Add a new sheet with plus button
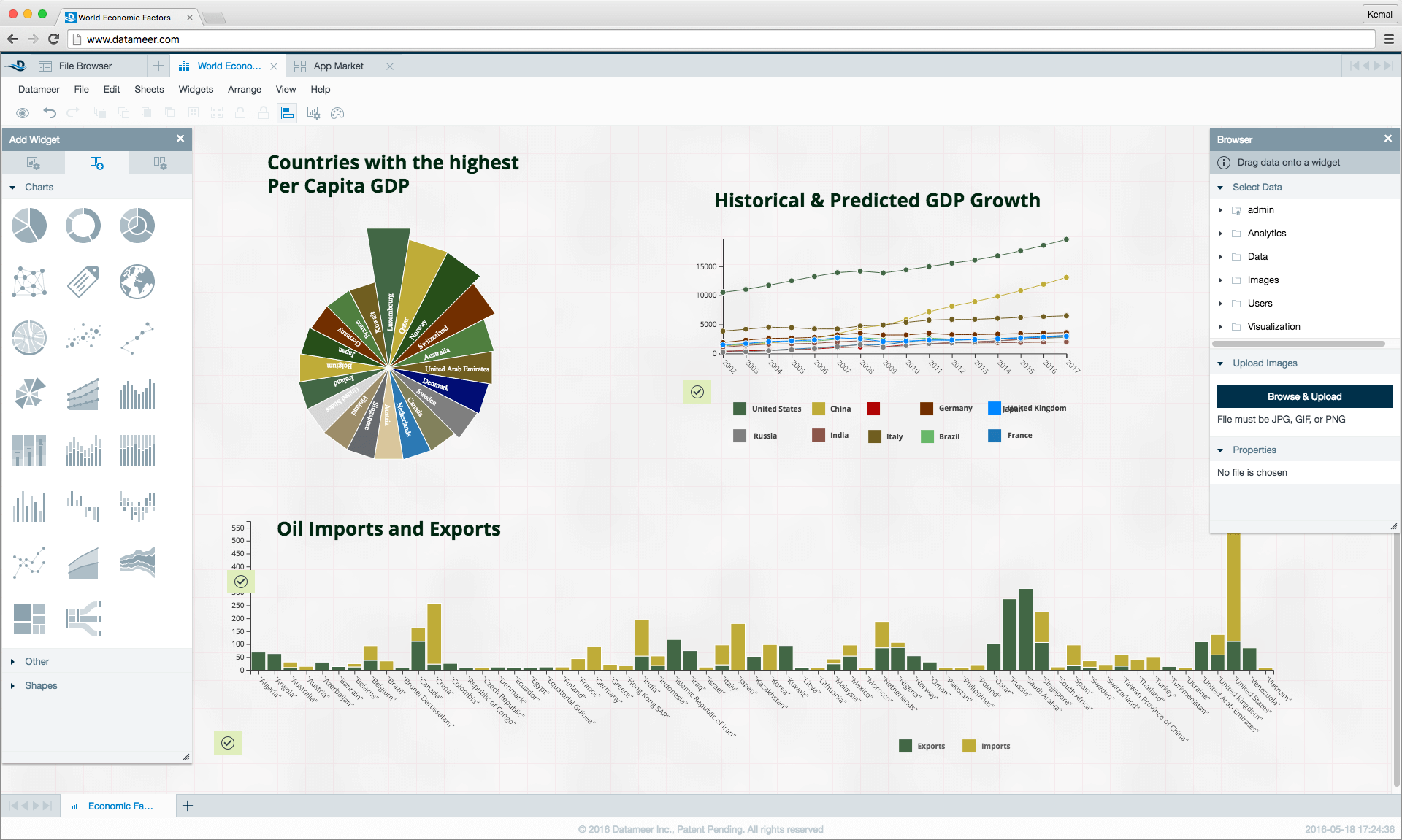 coord(188,806)
